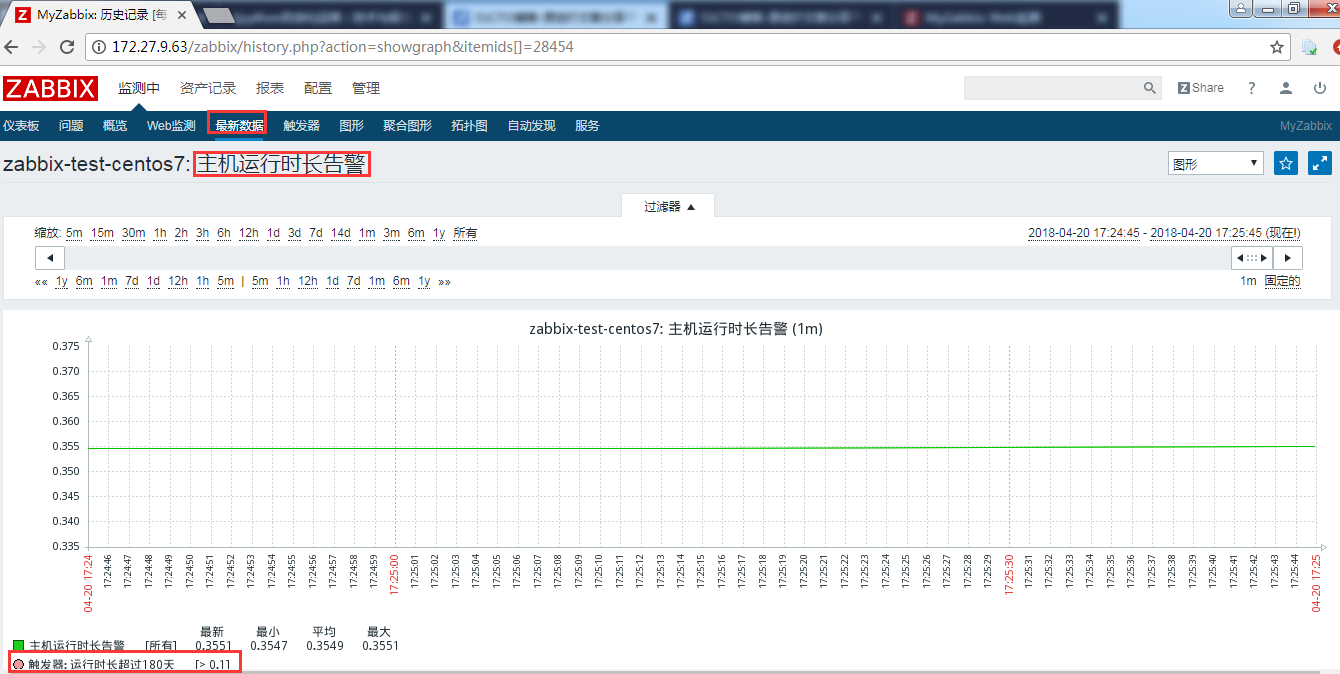Open the 图形 graph type dropdown
The image size is (1340, 674).
pos(1215,162)
